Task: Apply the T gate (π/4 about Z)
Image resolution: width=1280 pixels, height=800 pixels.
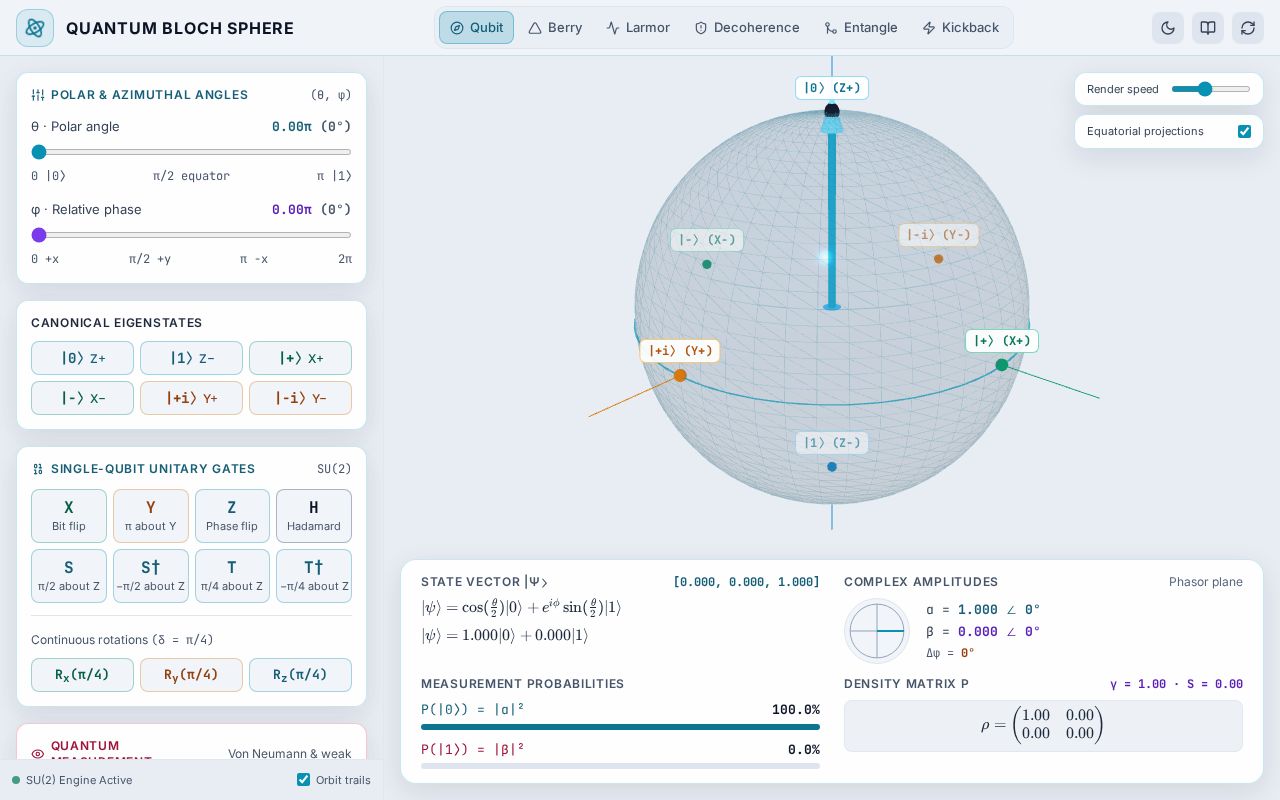Action: (x=232, y=576)
